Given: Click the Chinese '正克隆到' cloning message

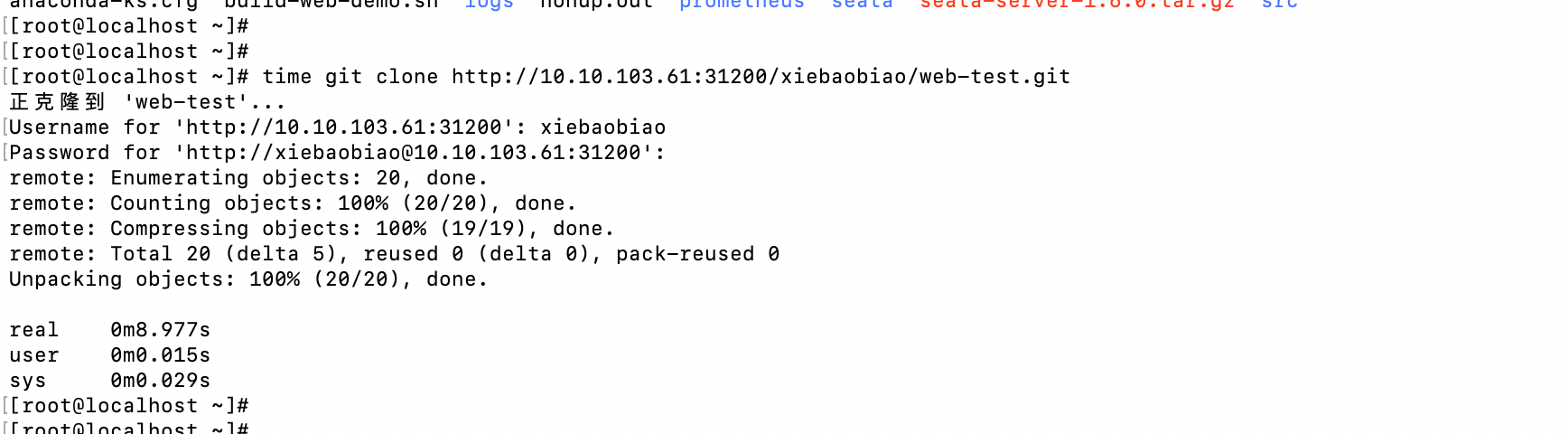Looking at the screenshot, I should [x=58, y=102].
